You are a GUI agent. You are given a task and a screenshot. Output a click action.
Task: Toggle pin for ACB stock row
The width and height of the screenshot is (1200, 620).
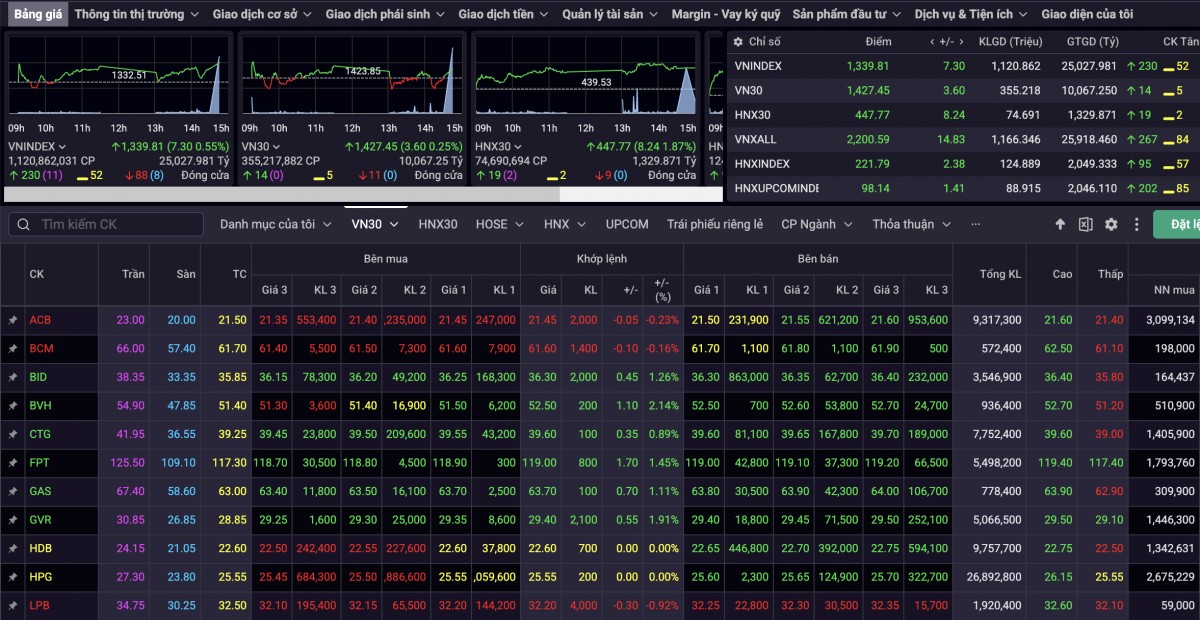tap(13, 320)
